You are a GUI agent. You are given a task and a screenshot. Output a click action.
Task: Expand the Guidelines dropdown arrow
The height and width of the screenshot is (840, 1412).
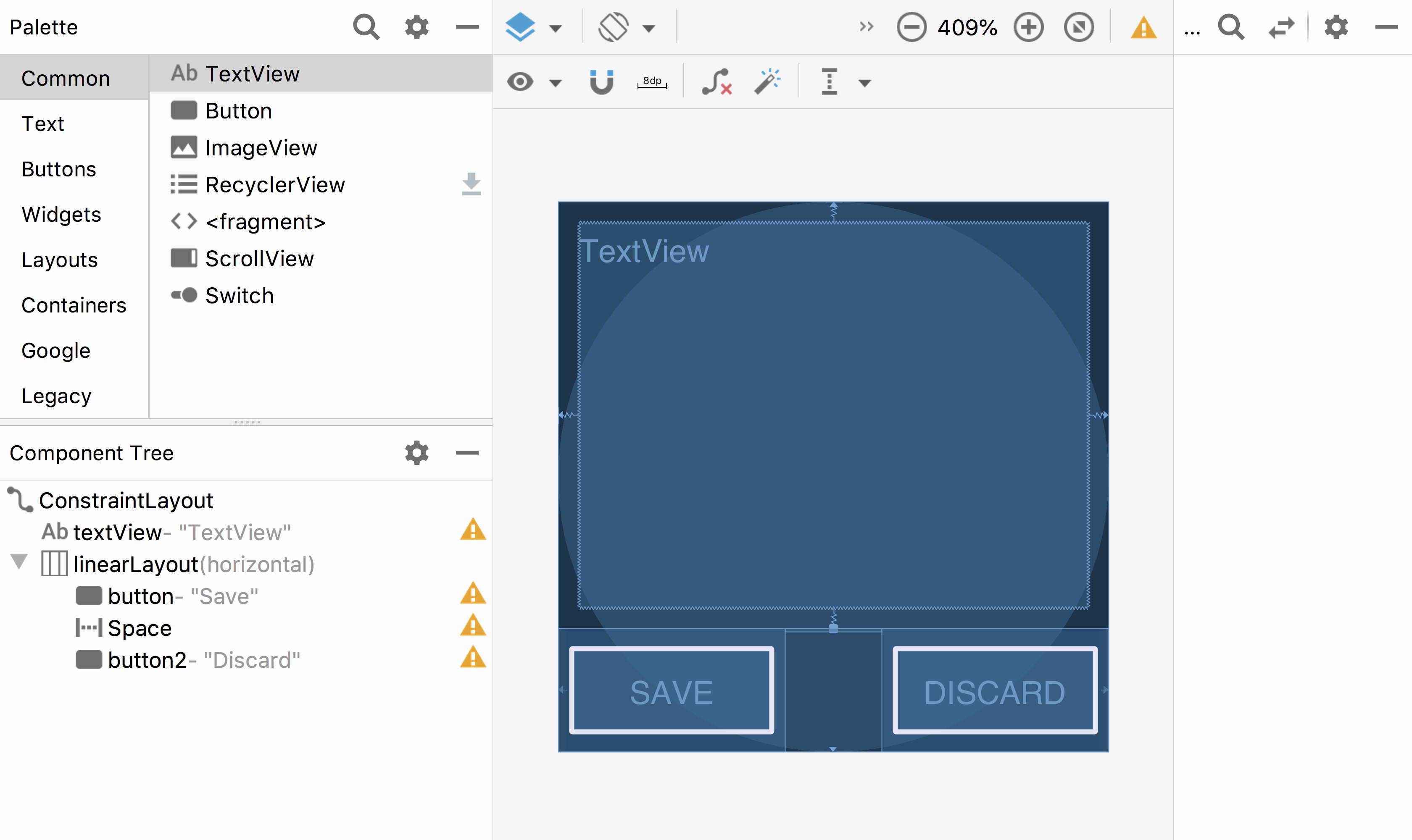coord(864,83)
